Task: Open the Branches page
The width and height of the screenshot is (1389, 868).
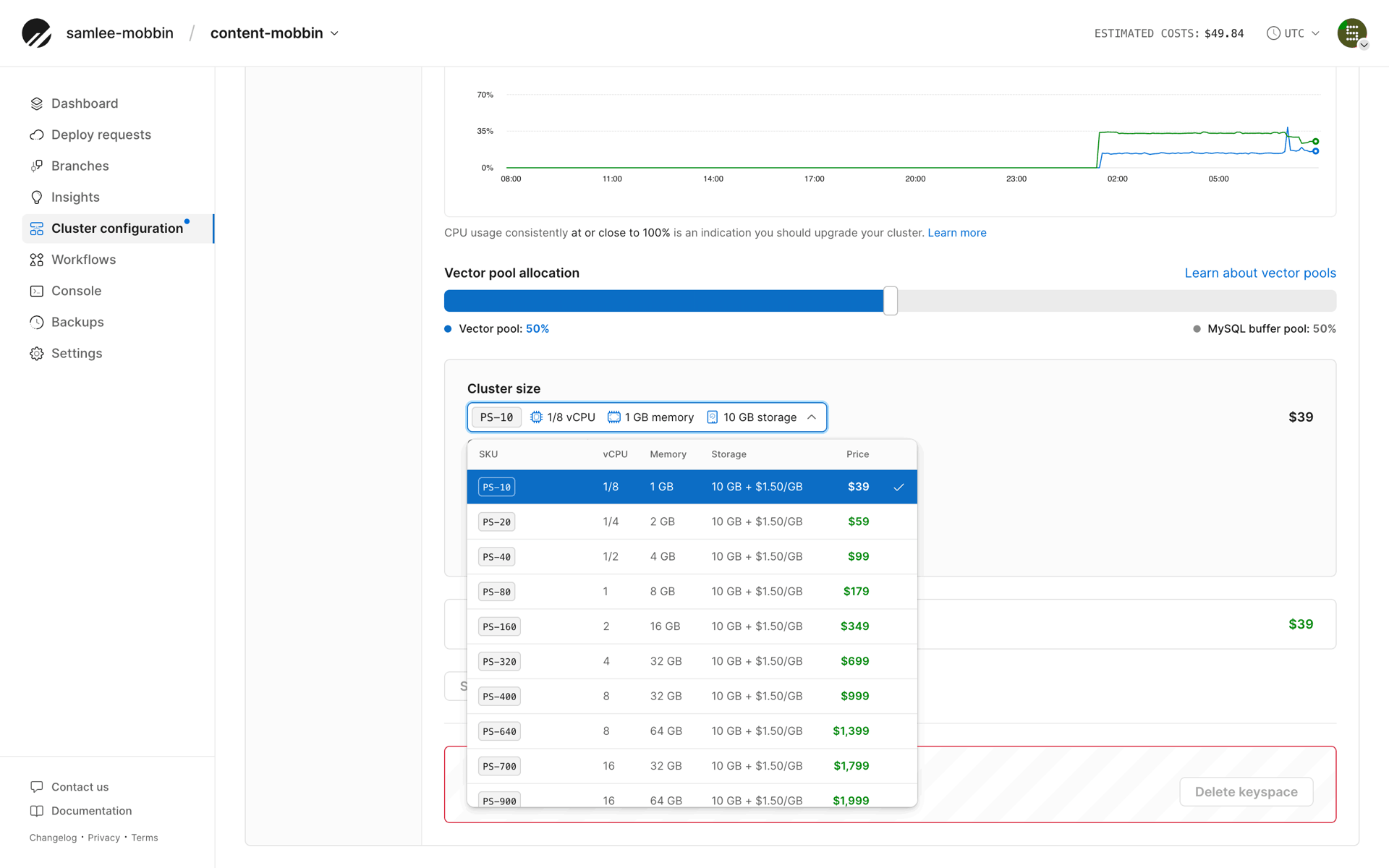Action: pyautogui.click(x=80, y=166)
